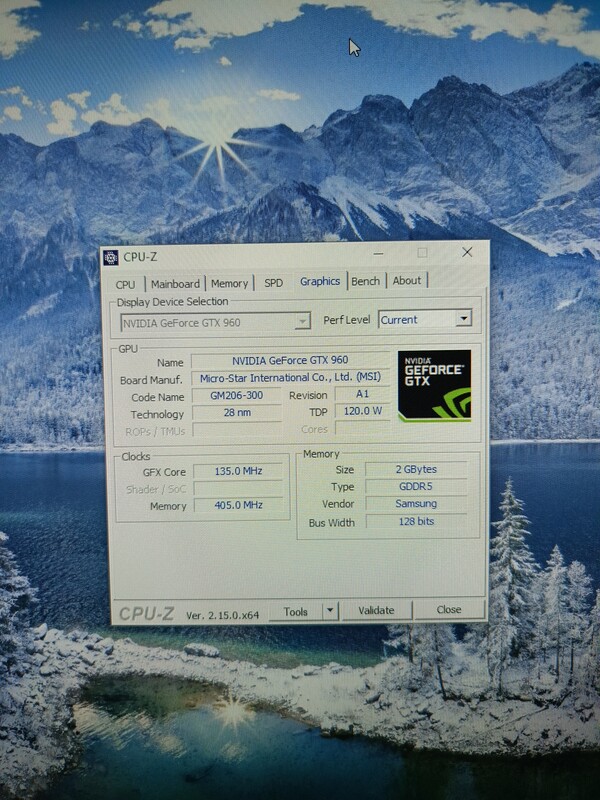Click the NVIDIA GeForce GTX logo image
Image resolution: width=600 pixels, height=800 pixels.
(x=434, y=386)
